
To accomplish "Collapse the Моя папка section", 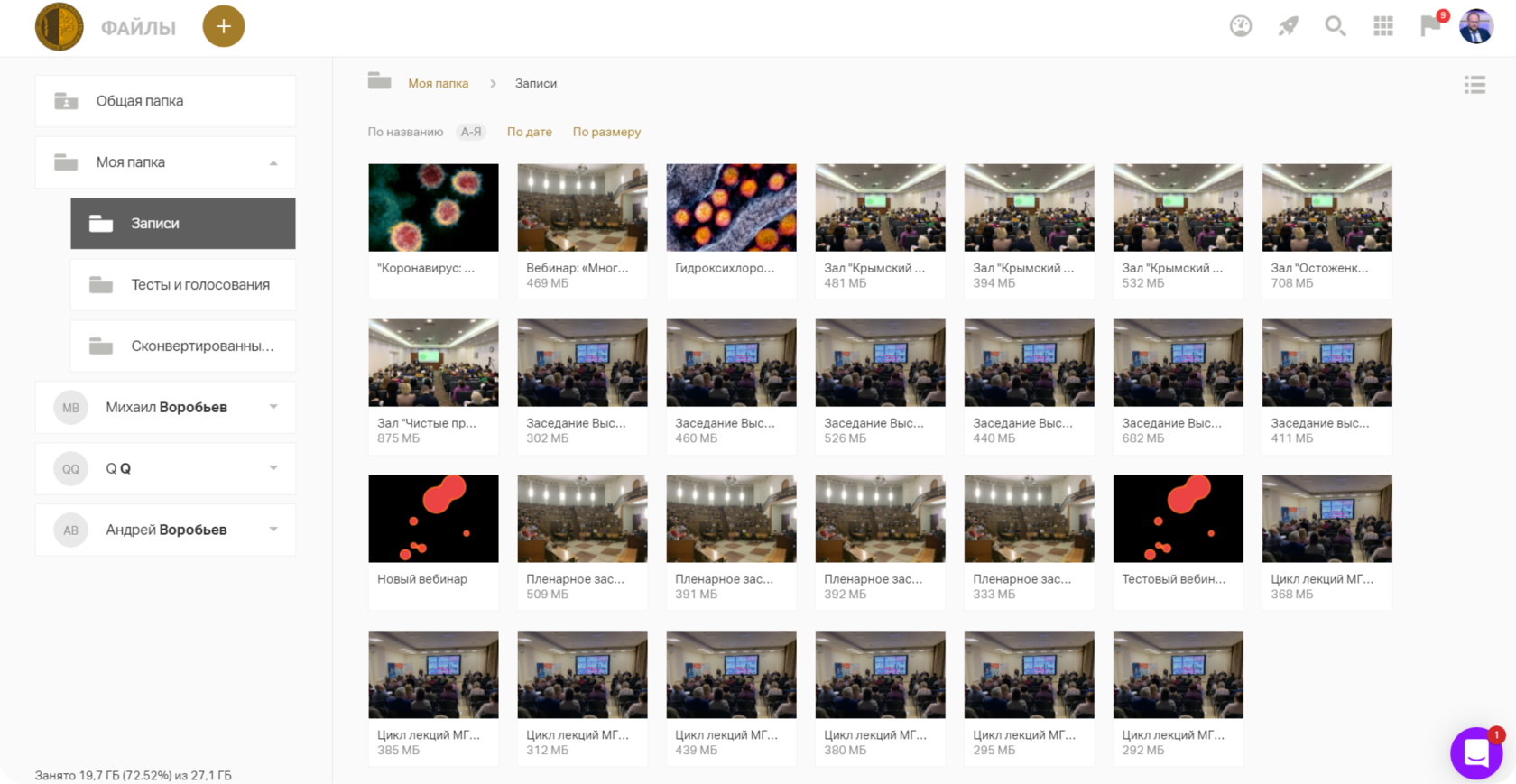I will pyautogui.click(x=273, y=163).
